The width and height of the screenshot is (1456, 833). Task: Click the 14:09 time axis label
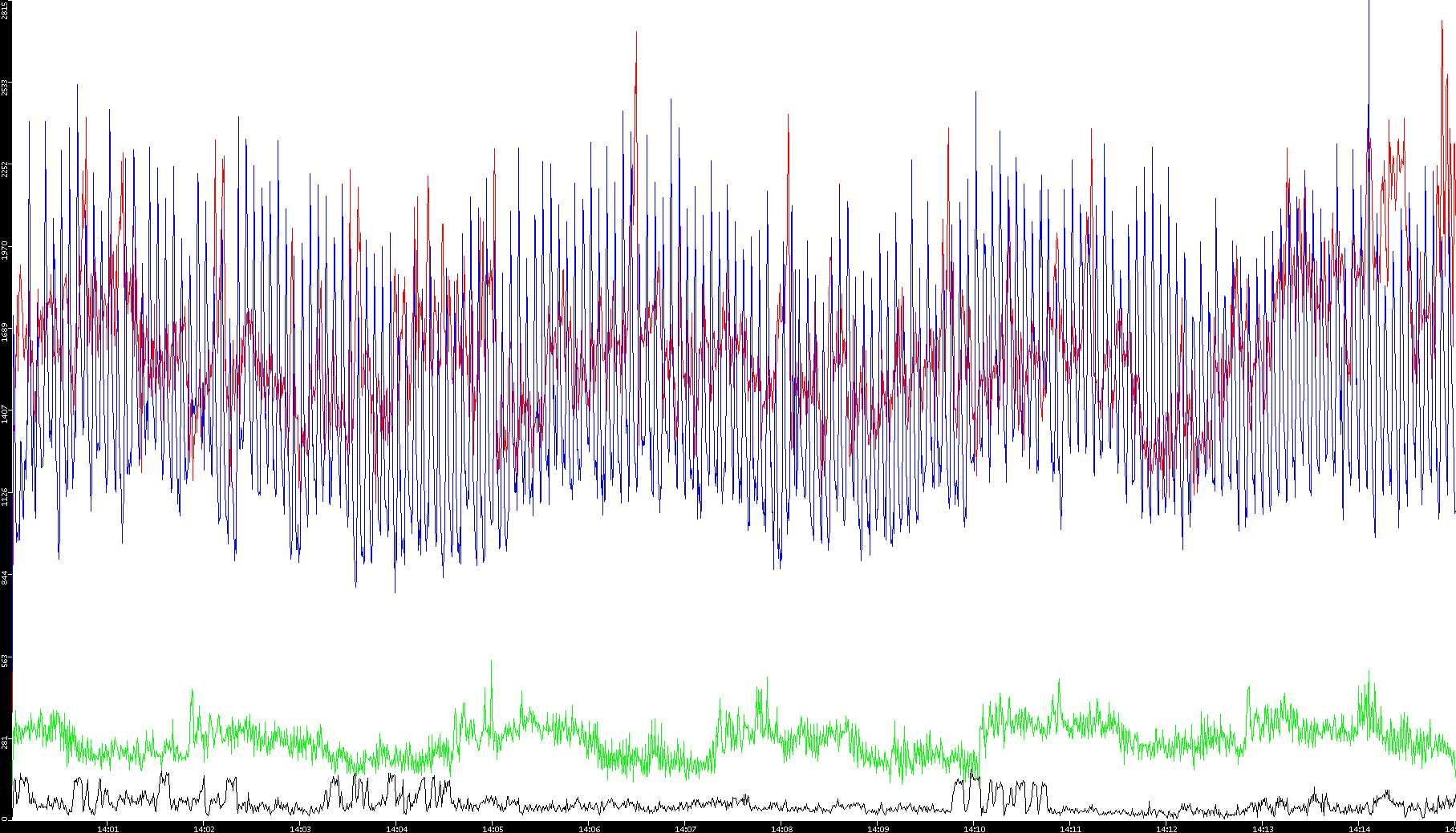878,829
